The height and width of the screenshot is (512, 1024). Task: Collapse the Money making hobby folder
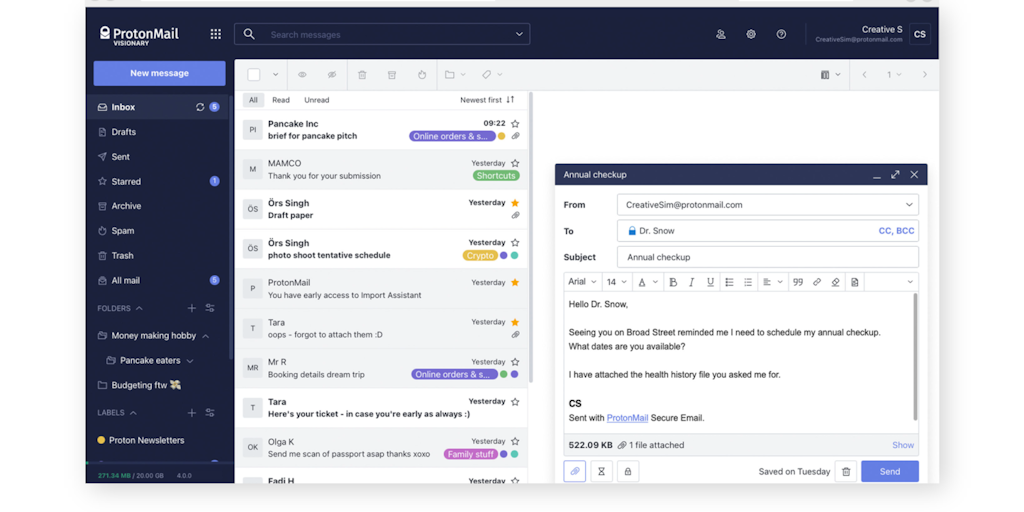tap(206, 336)
